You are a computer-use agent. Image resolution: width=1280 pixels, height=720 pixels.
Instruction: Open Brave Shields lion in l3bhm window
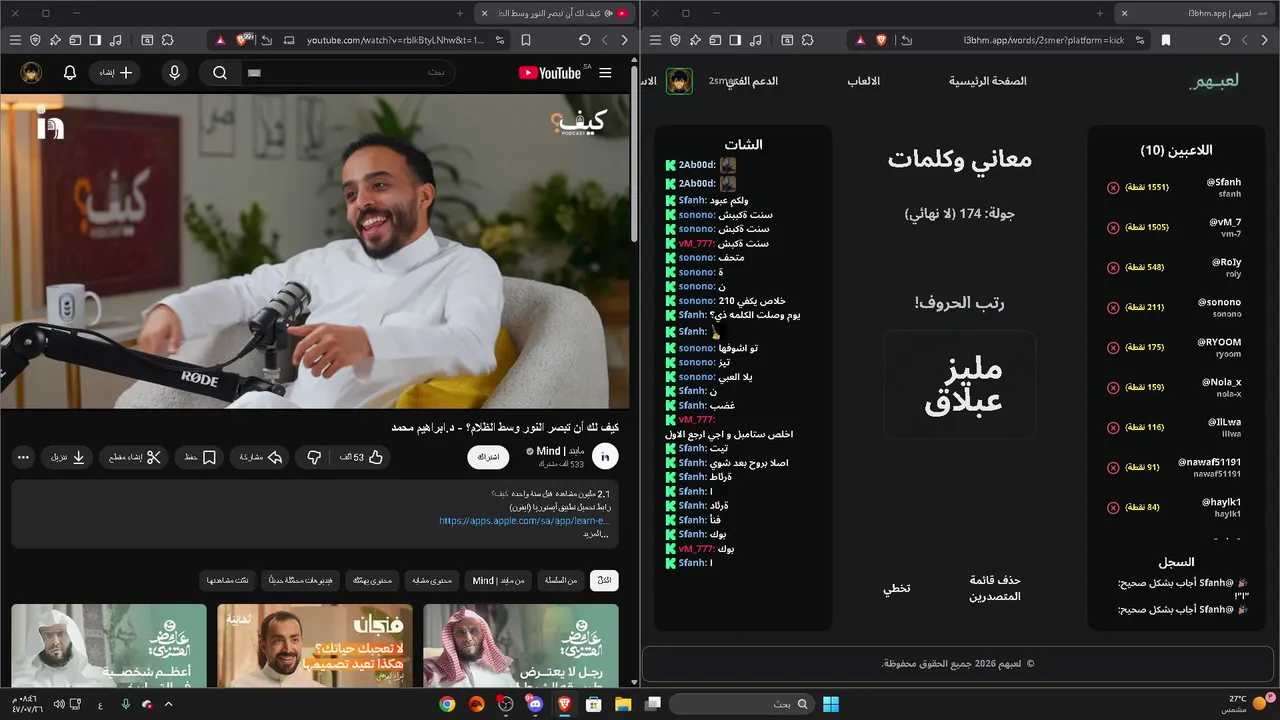coord(881,40)
